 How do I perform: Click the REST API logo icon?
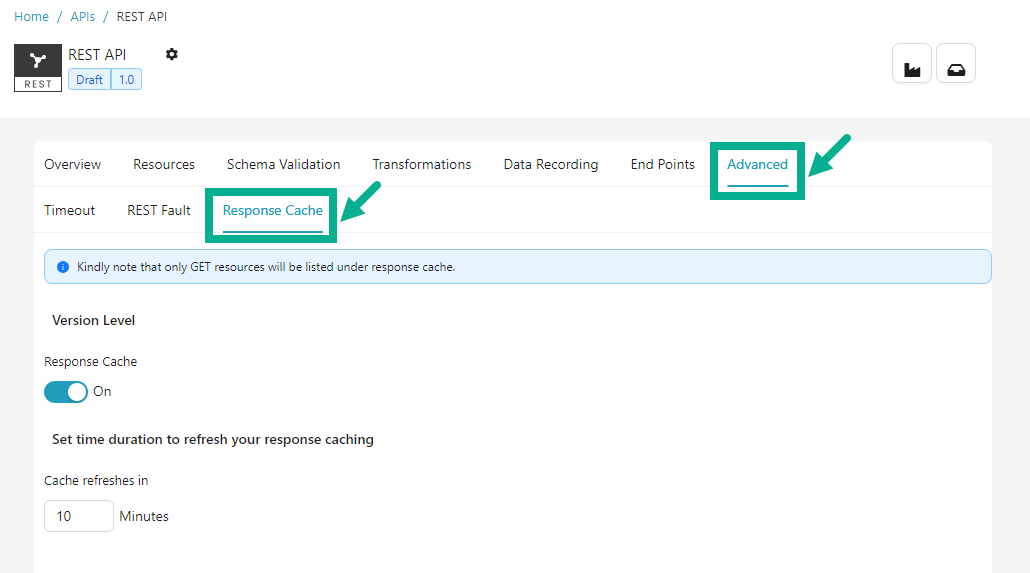click(x=38, y=68)
